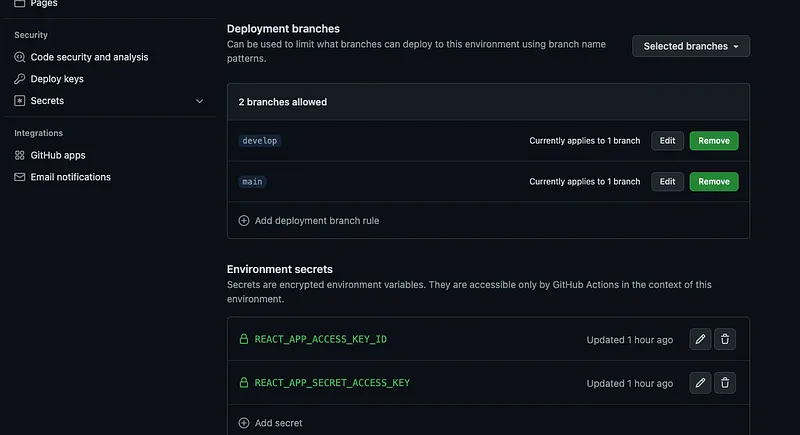Click the Security section label in the sidebar

point(31,35)
